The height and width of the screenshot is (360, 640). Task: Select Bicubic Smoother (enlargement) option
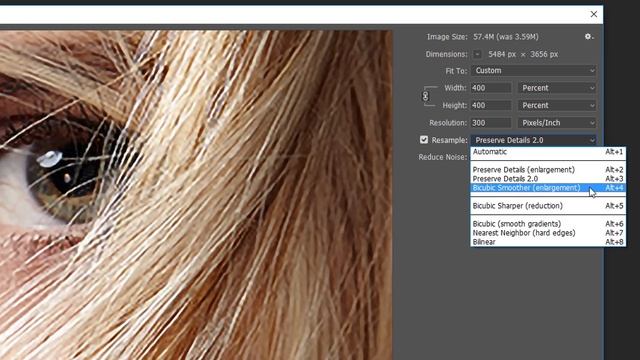[548, 188]
